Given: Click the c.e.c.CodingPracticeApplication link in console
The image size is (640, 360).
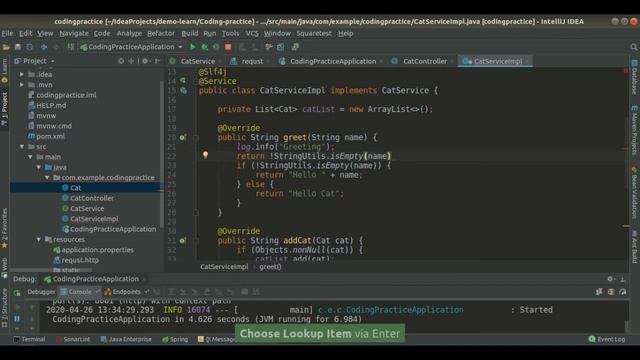Looking at the screenshot, I should tap(391, 310).
